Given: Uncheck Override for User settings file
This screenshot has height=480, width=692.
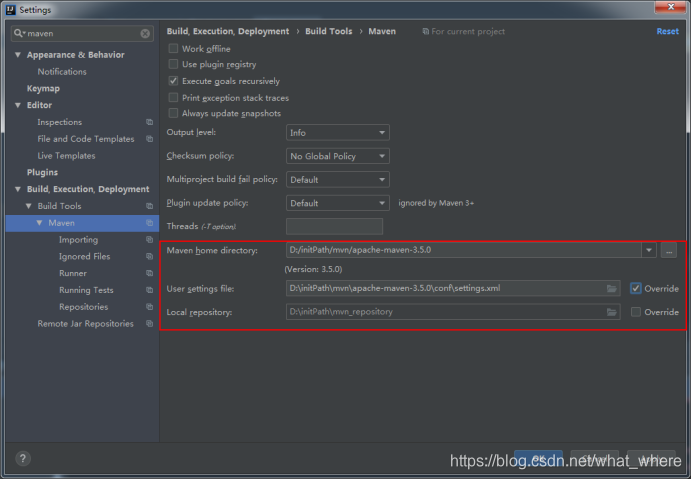Looking at the screenshot, I should (636, 289).
